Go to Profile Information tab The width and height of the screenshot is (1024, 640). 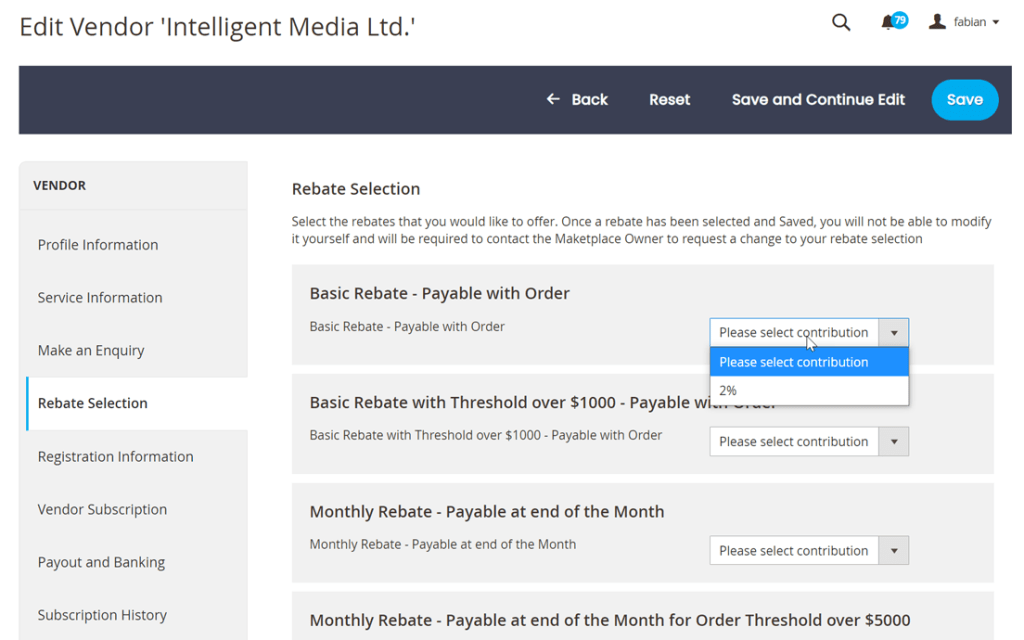tap(98, 245)
